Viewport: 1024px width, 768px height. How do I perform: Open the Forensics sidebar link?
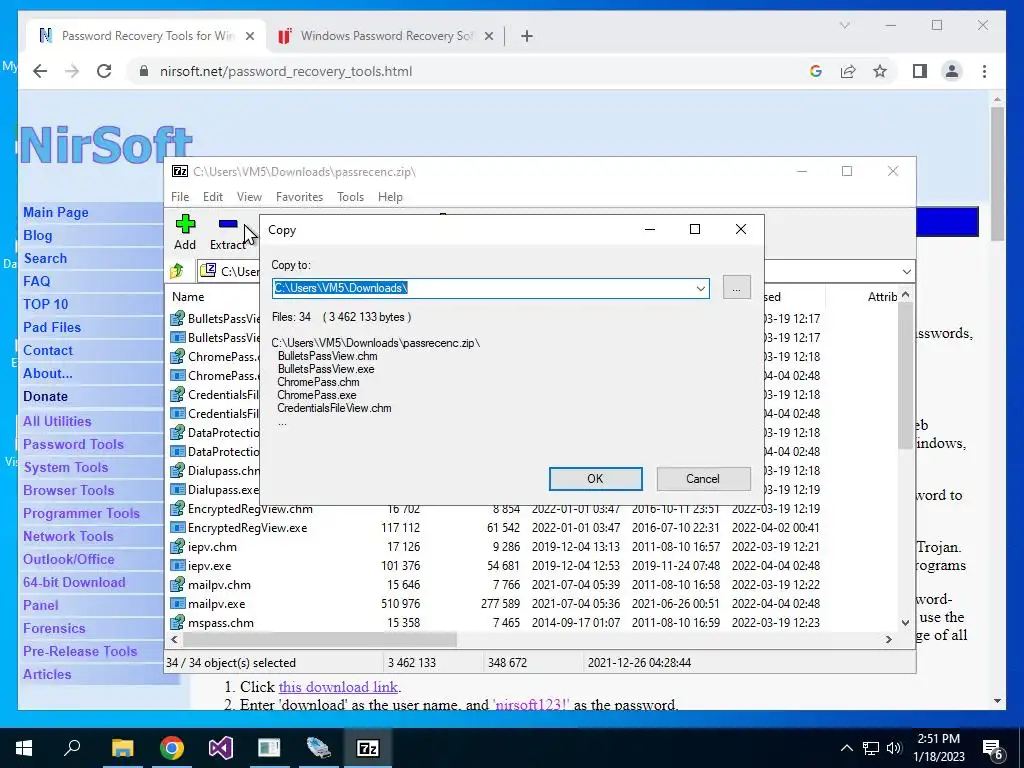tap(54, 628)
